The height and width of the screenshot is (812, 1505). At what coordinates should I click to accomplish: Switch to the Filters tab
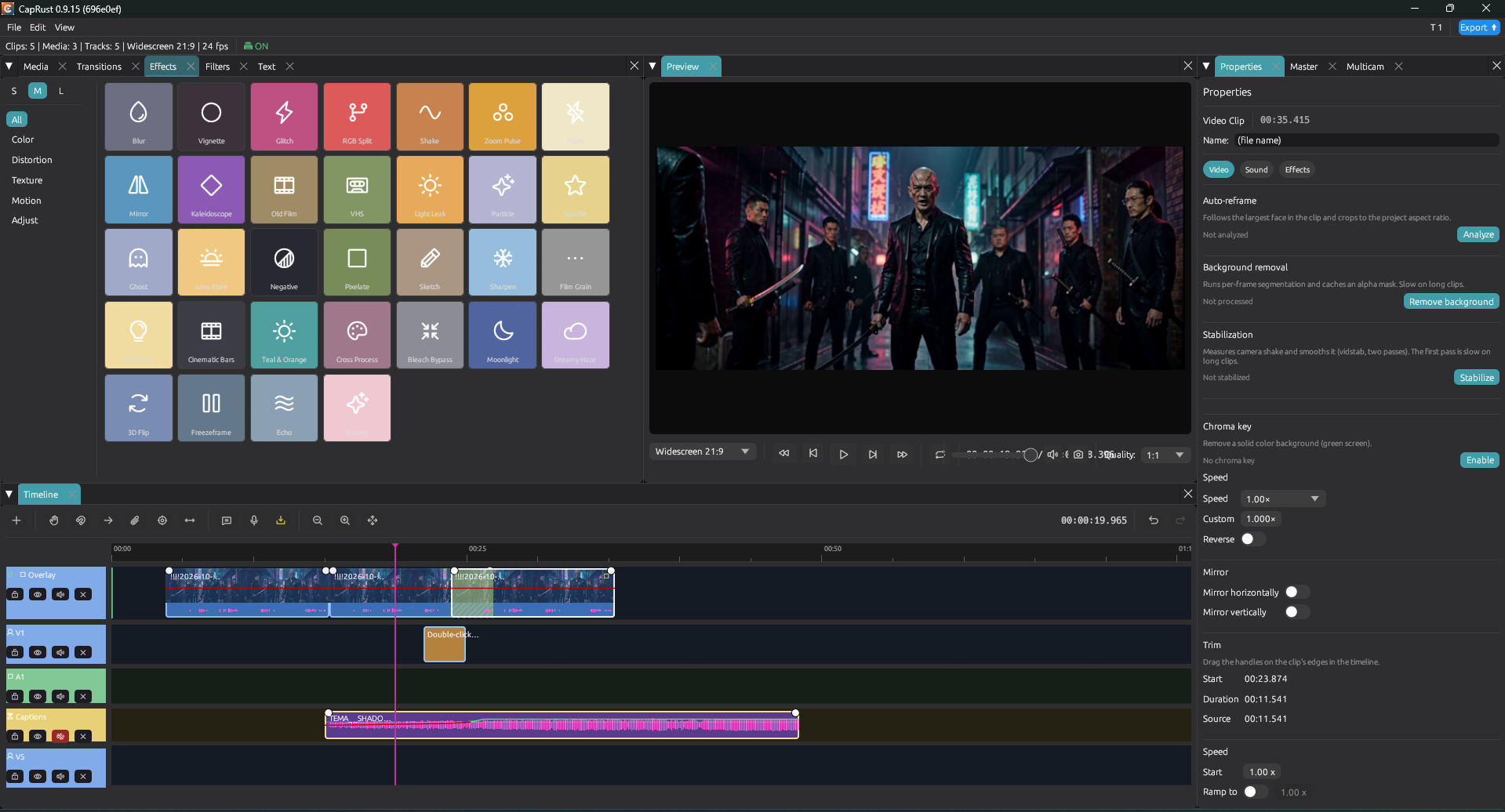pyautogui.click(x=217, y=67)
